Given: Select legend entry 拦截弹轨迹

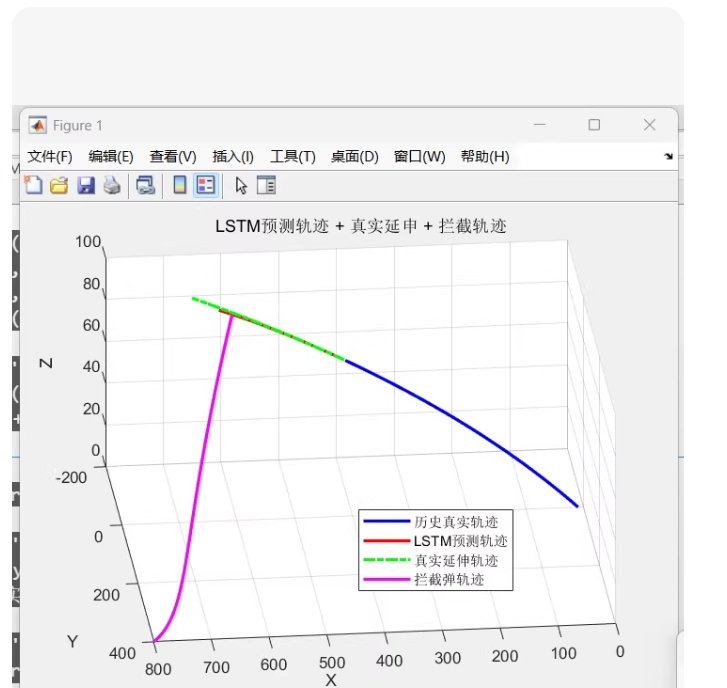Looking at the screenshot, I should (449, 580).
